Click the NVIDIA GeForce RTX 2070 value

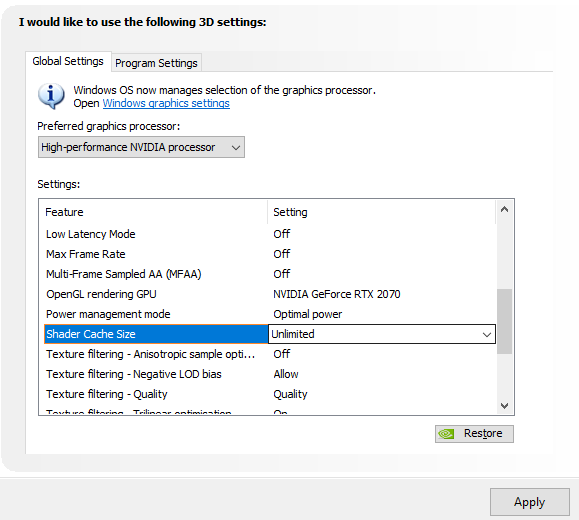(x=337, y=294)
